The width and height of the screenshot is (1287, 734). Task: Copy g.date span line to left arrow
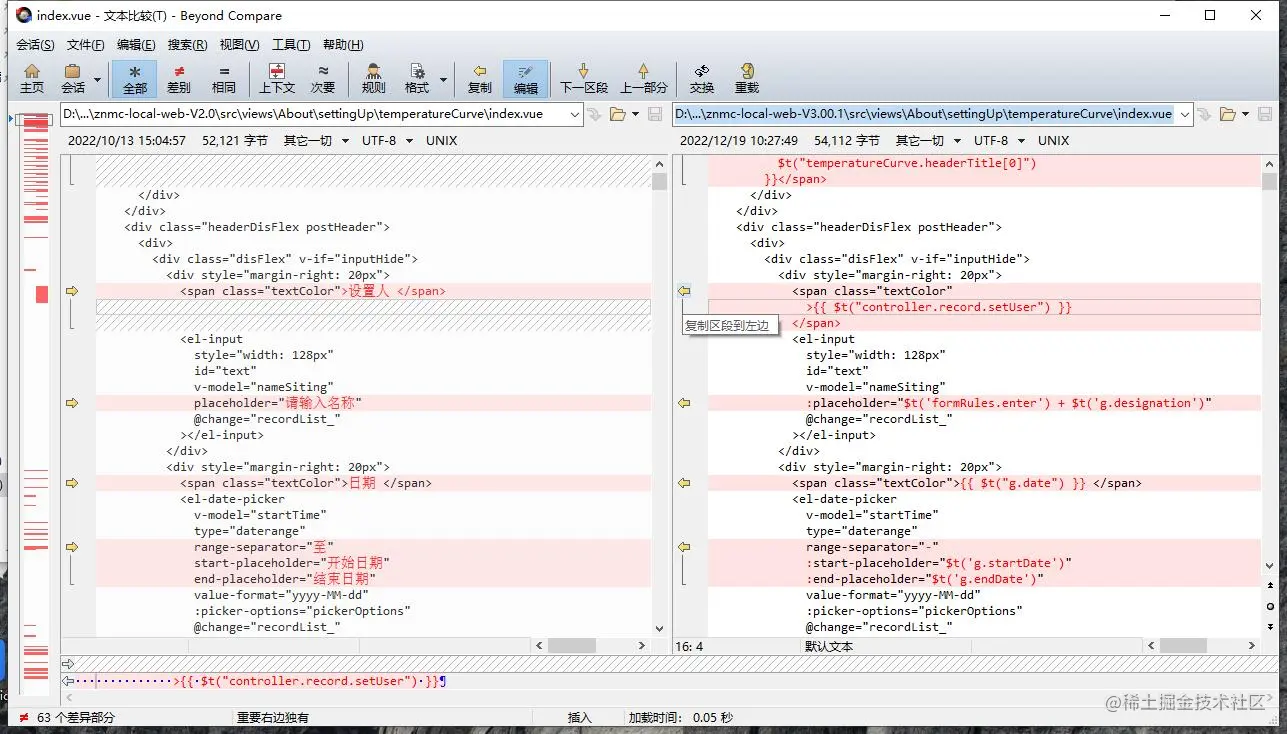pos(684,483)
